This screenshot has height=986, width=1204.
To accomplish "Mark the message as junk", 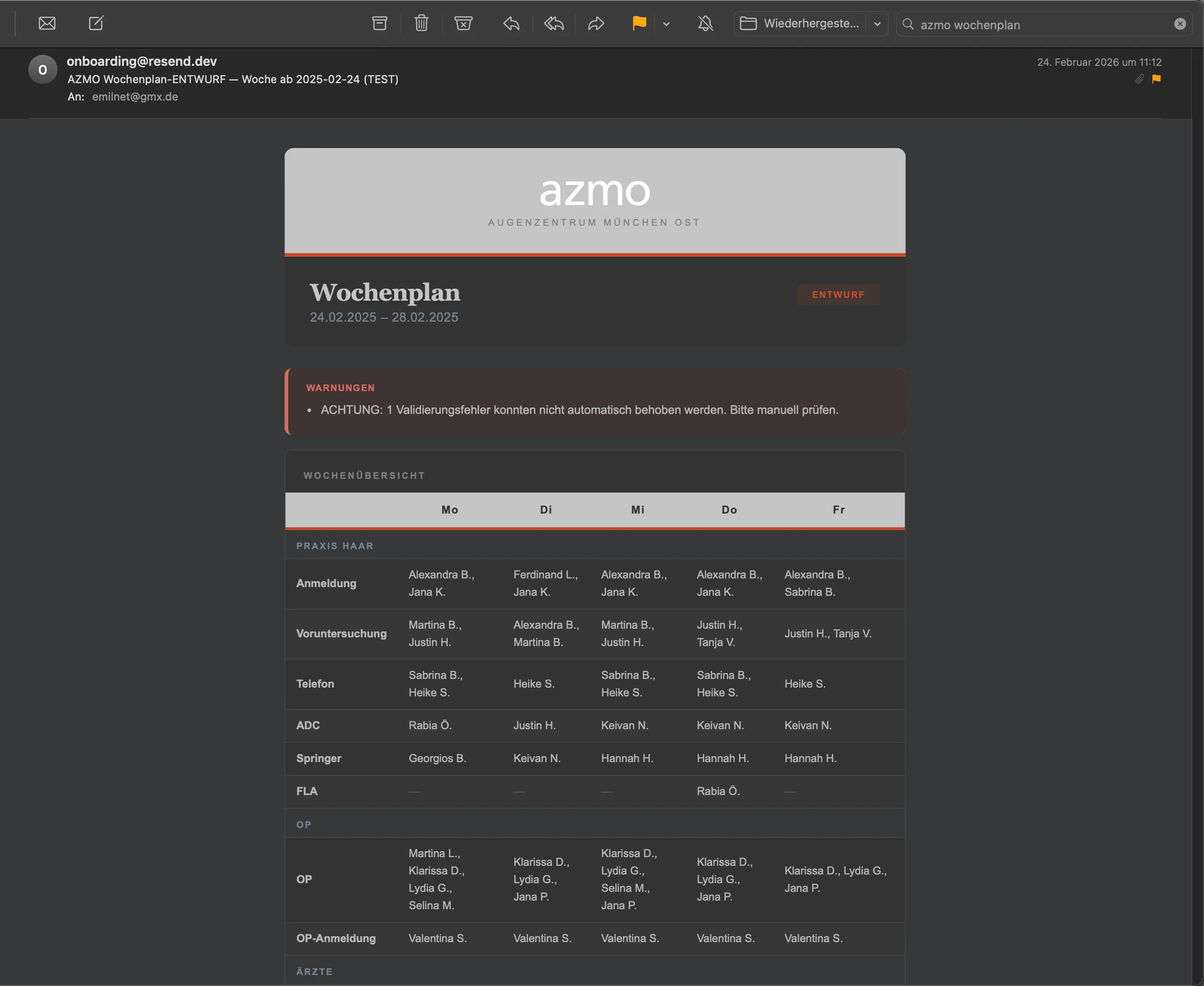I will pyautogui.click(x=463, y=23).
